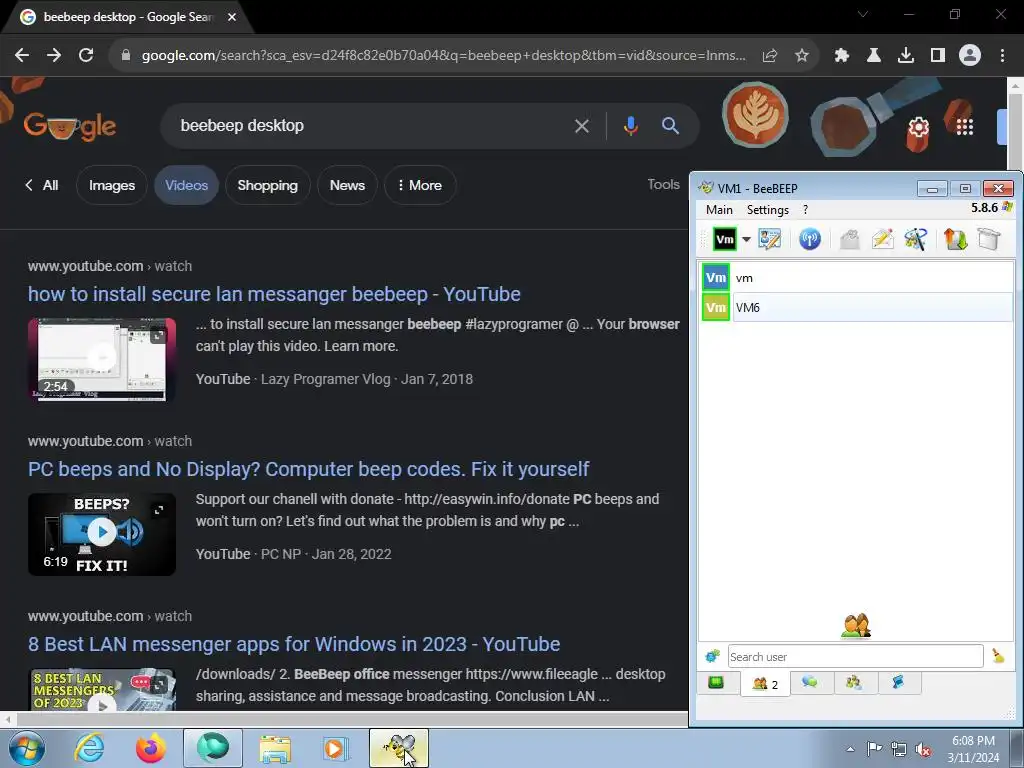Launch Firefox from taskbar
Image resolution: width=1024 pixels, height=768 pixels.
151,748
